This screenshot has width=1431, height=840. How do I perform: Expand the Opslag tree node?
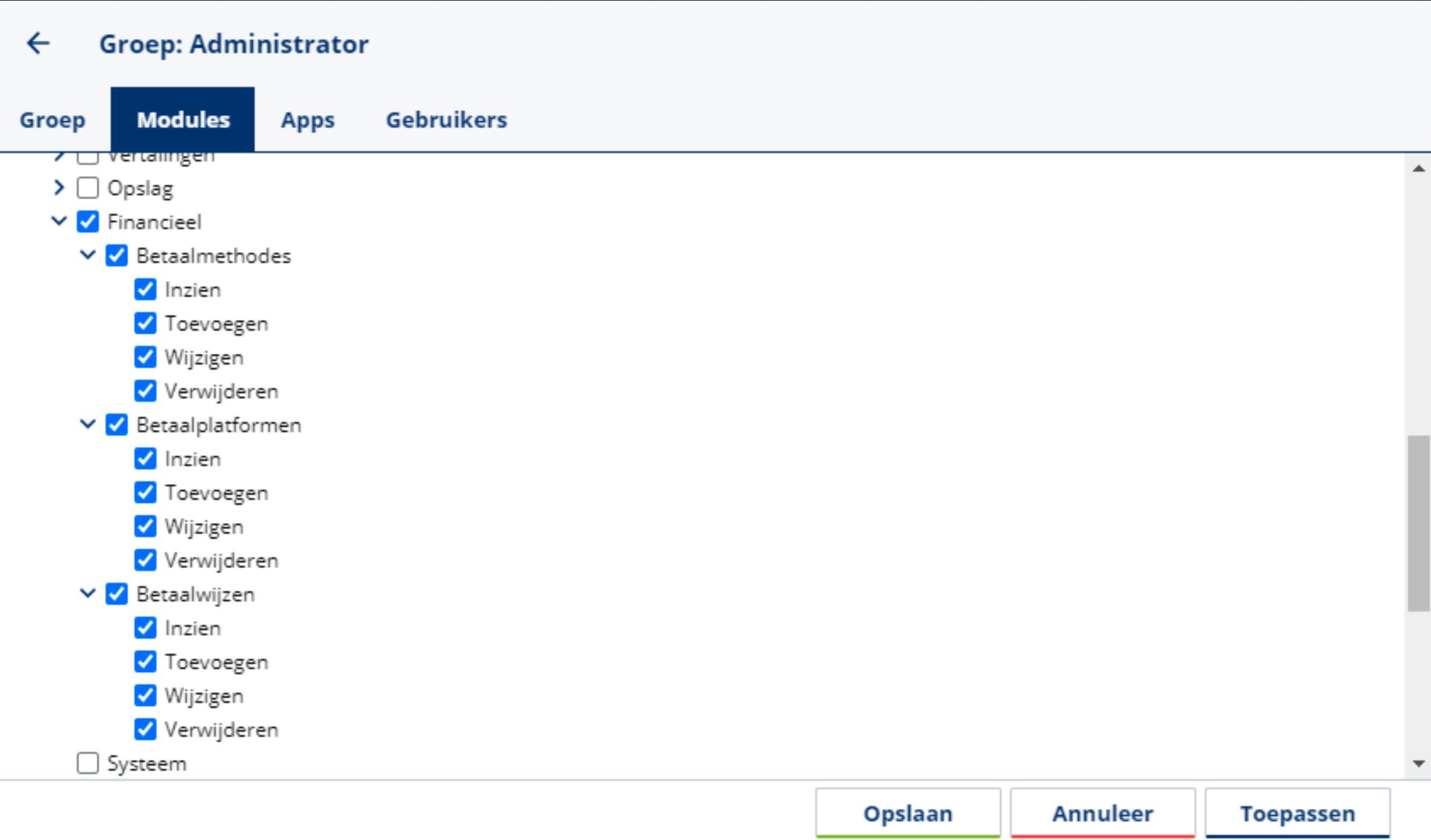point(59,187)
